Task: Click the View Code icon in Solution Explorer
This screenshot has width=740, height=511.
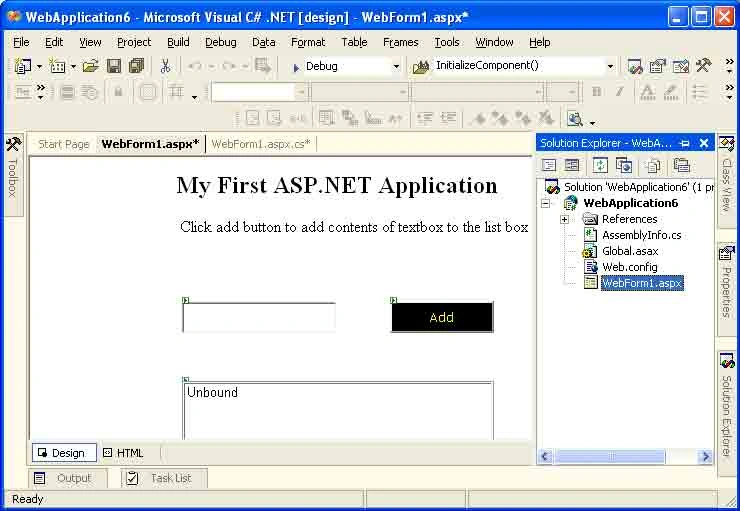Action: [549, 165]
